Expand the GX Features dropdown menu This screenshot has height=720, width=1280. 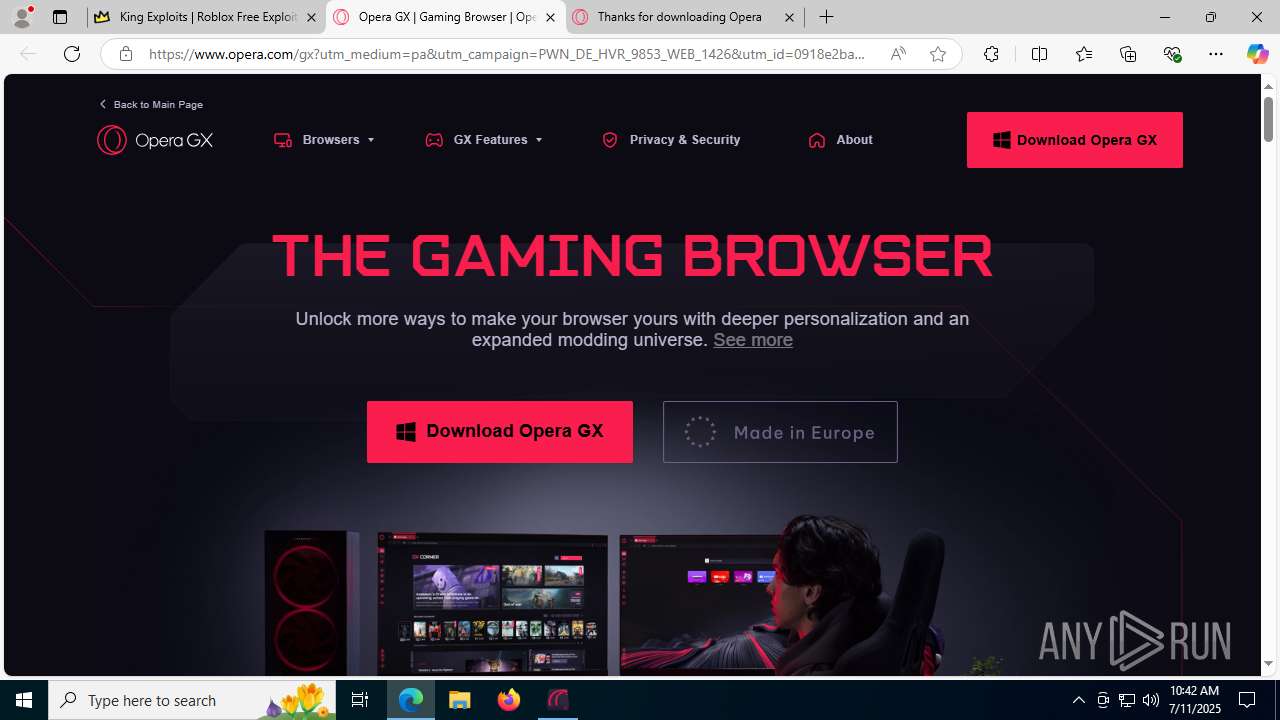484,140
